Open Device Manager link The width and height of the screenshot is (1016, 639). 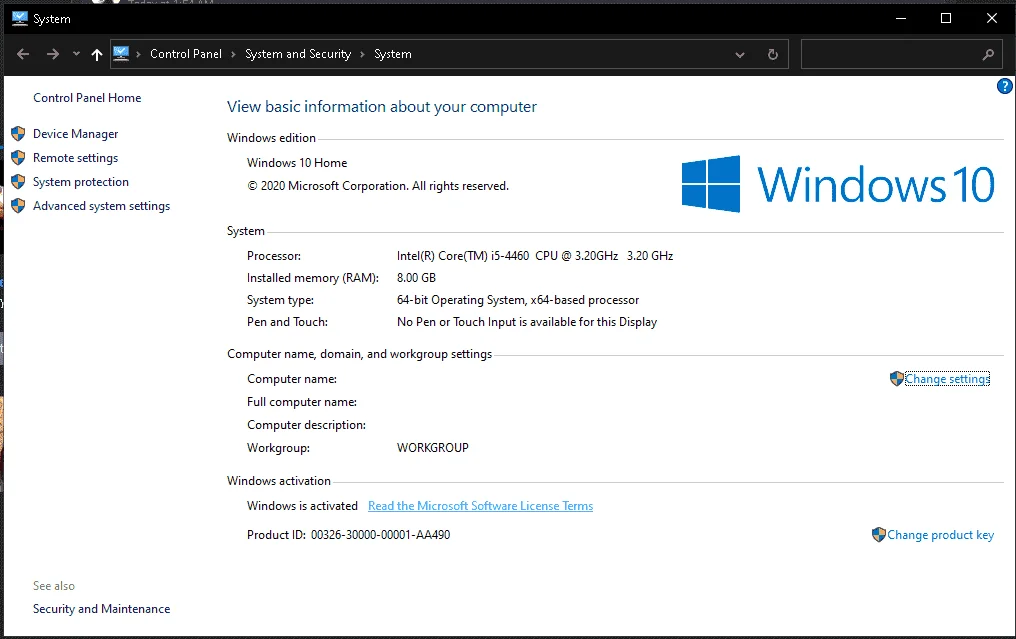click(x=76, y=134)
